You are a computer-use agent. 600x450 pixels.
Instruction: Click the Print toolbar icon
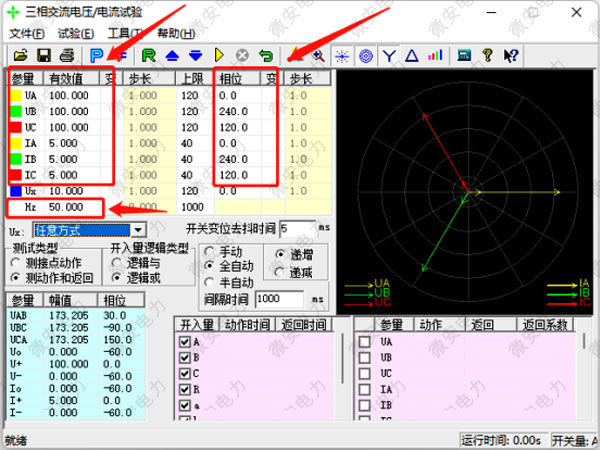[x=67, y=54]
